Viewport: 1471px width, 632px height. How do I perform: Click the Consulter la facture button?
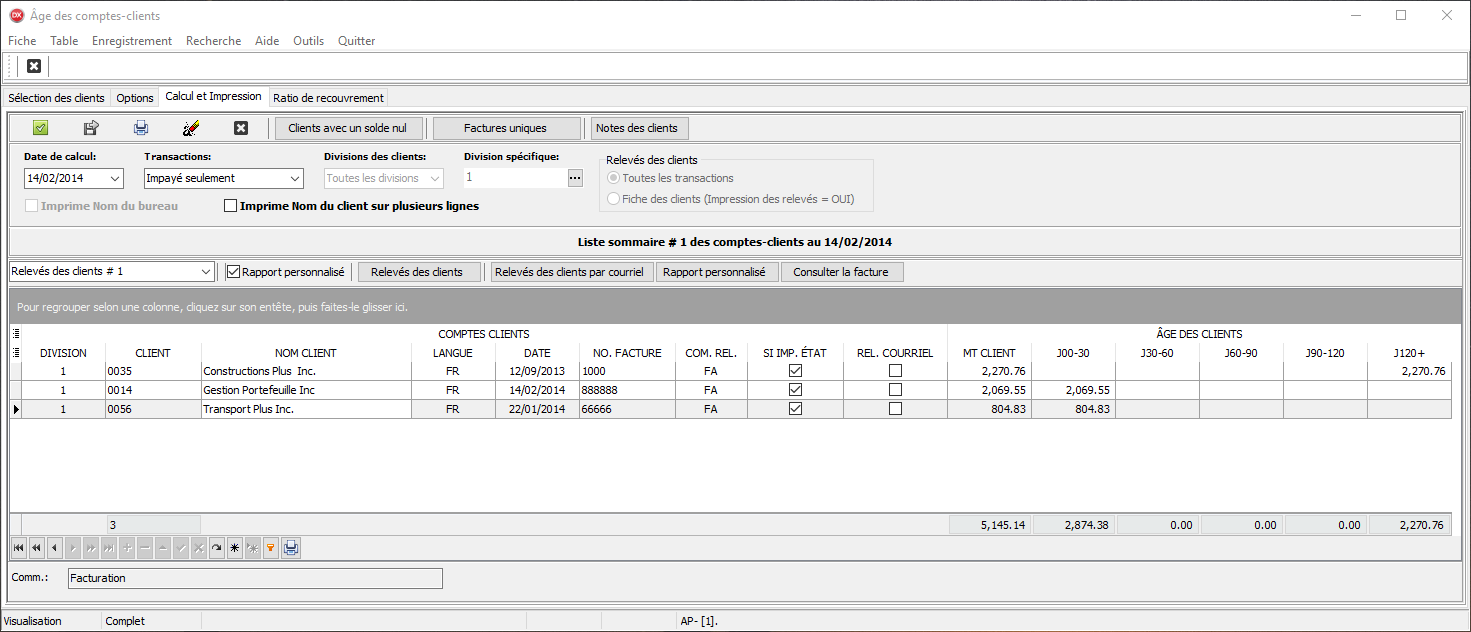tap(842, 272)
